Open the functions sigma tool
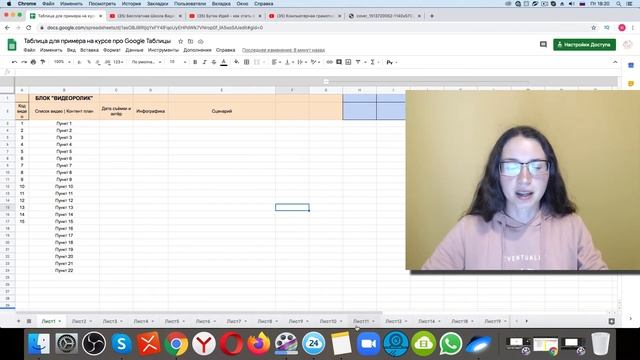The height and width of the screenshot is (360, 640). [372, 62]
